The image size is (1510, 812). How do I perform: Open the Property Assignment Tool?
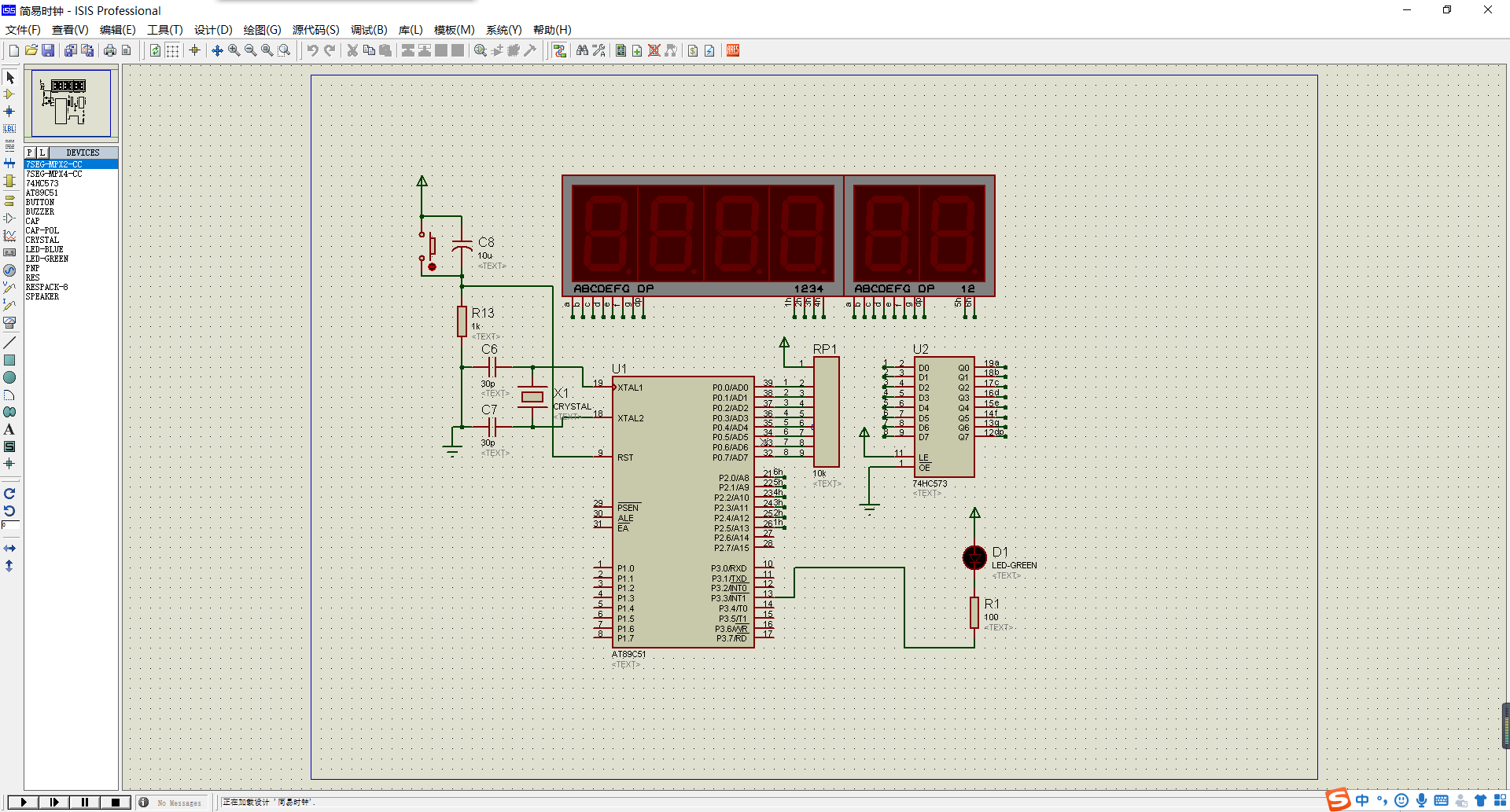click(x=598, y=50)
